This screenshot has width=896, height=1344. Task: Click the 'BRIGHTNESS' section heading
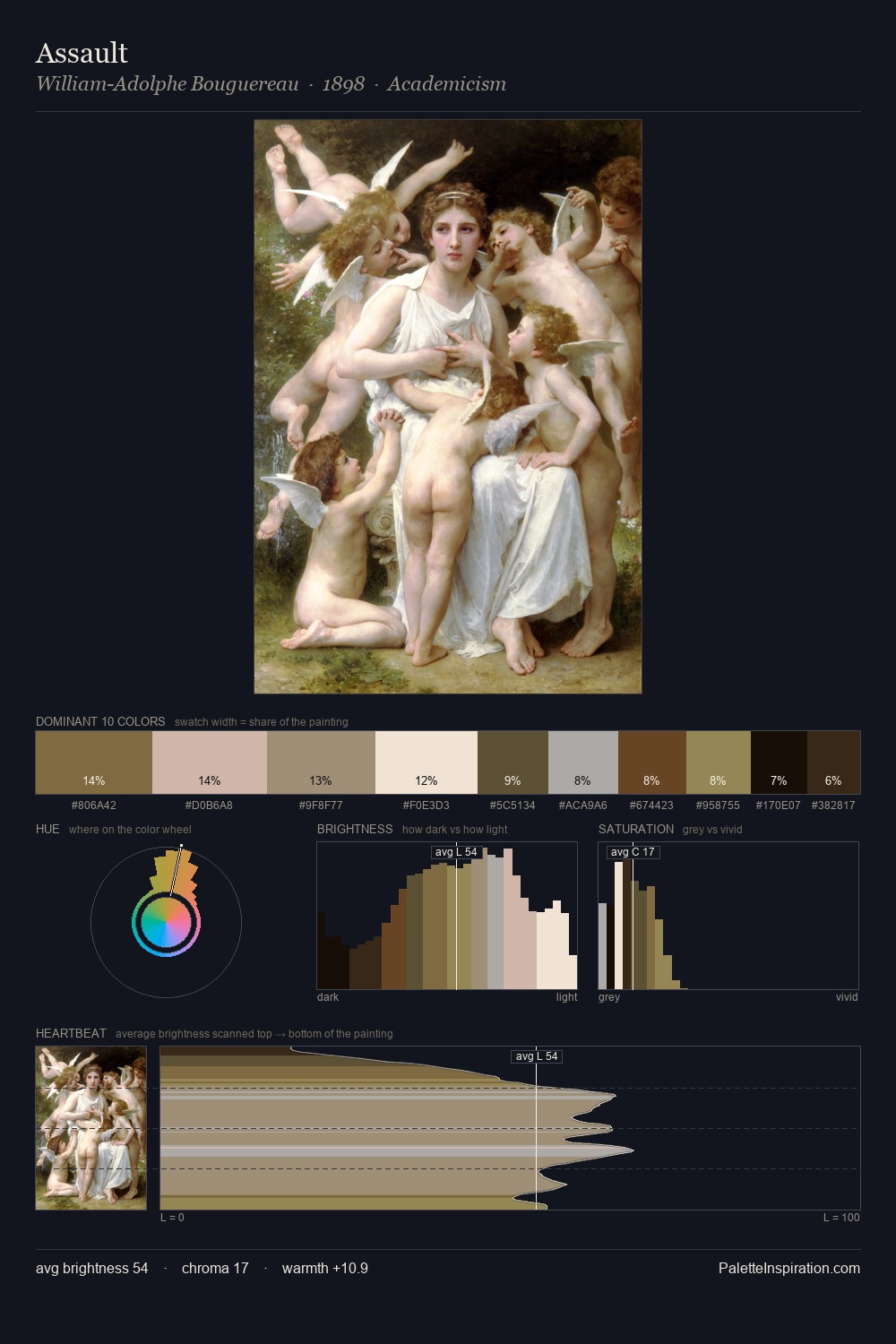(355, 829)
